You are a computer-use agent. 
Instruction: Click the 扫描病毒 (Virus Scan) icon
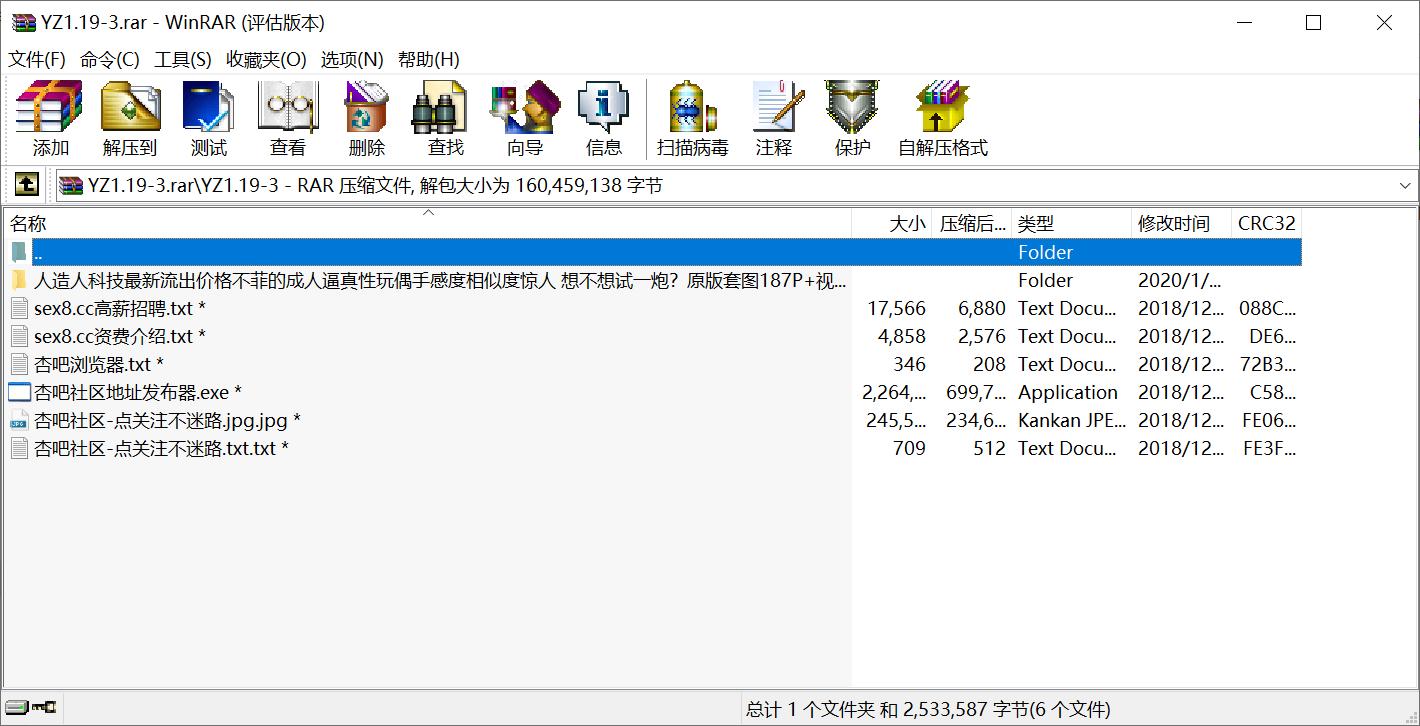click(x=692, y=108)
